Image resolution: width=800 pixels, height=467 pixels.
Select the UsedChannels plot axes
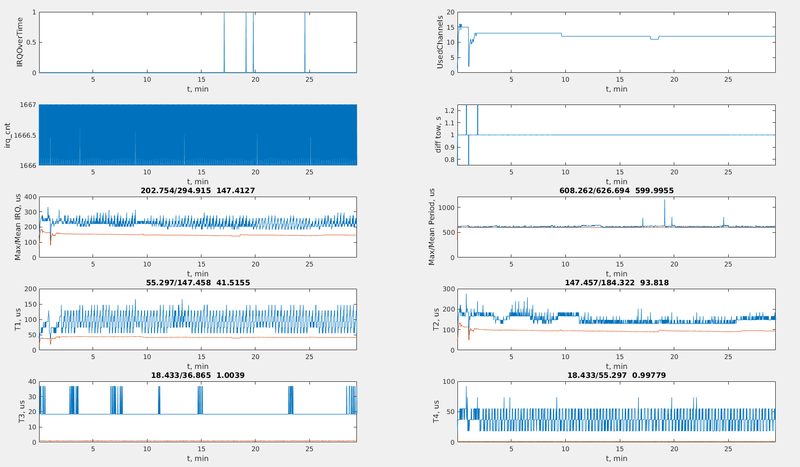coord(616,42)
